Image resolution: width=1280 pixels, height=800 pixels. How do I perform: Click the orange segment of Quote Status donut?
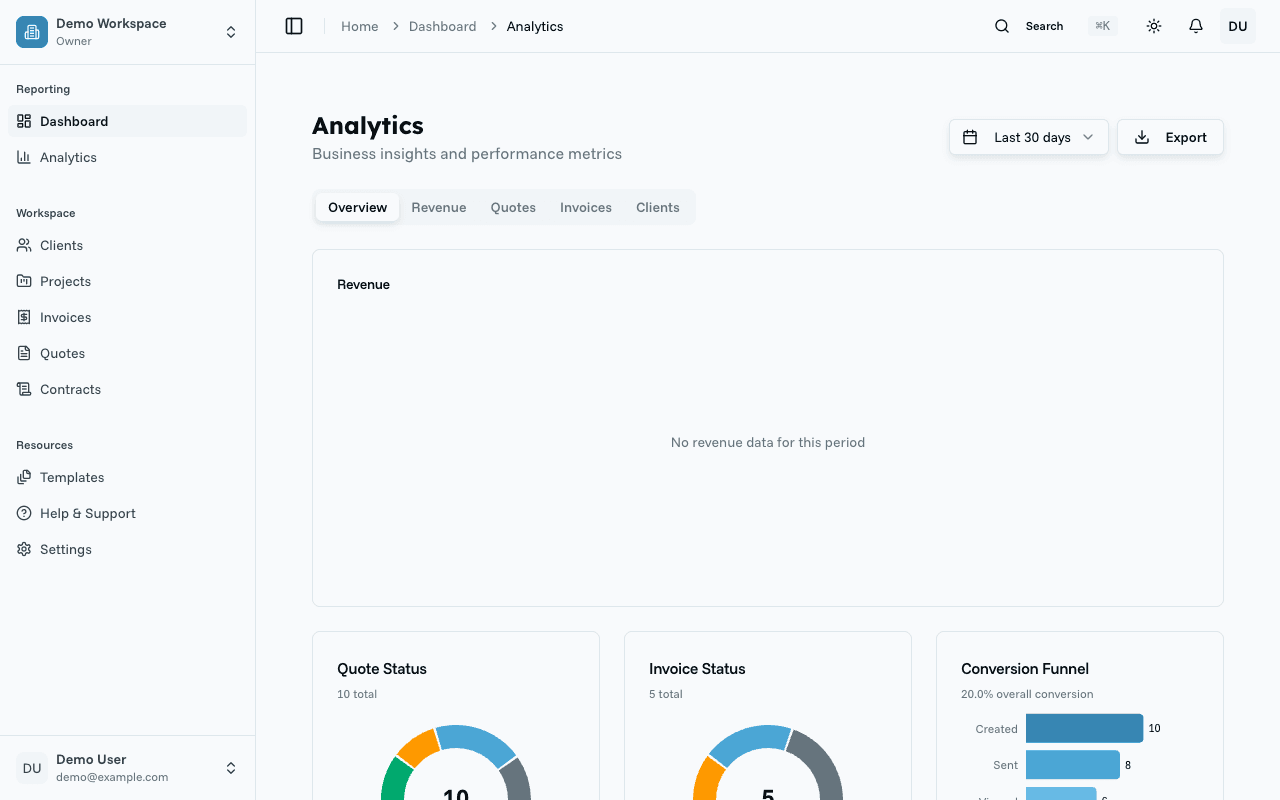(419, 747)
